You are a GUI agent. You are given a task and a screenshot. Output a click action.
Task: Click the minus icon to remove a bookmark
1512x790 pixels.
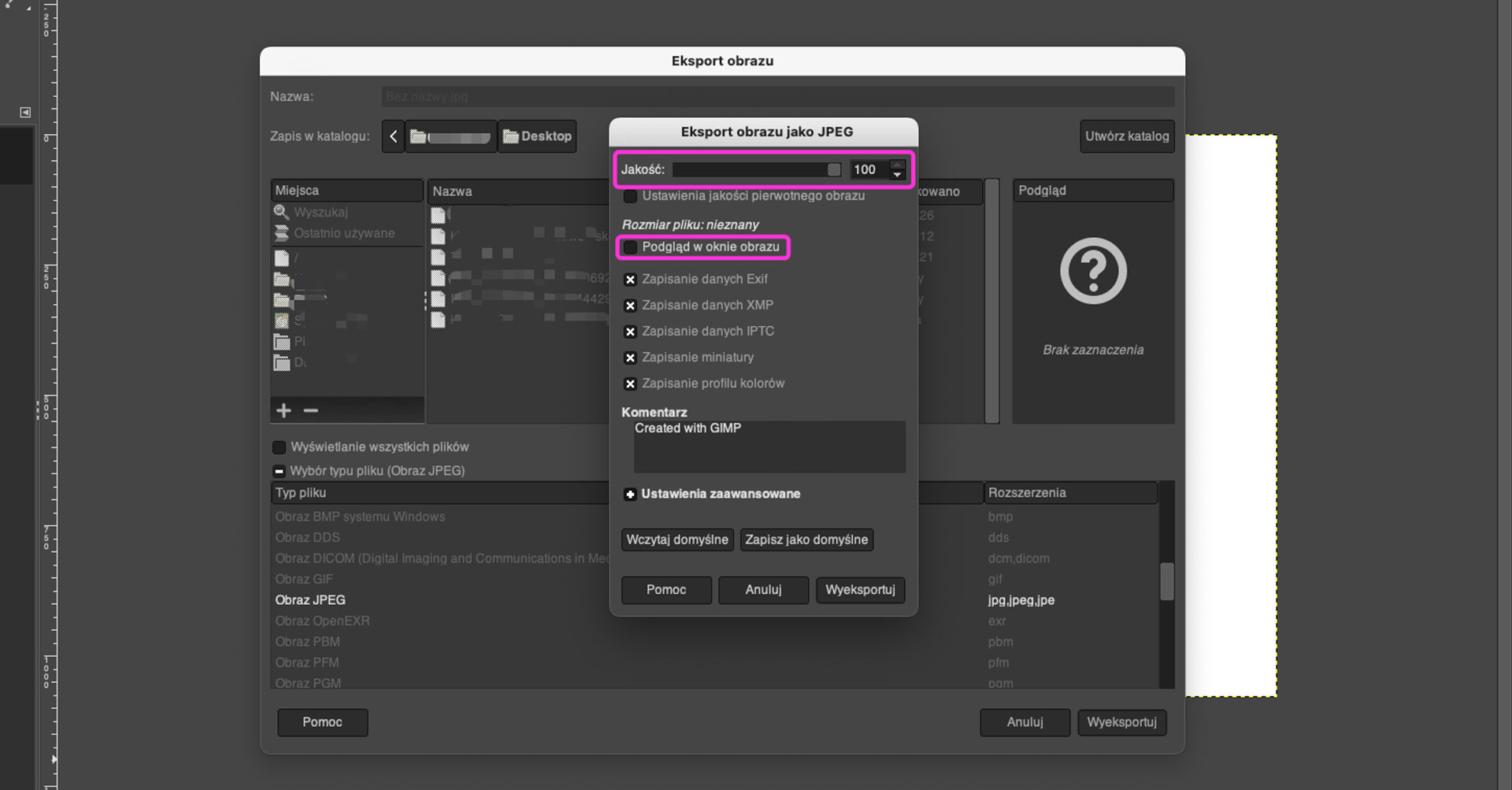point(311,410)
